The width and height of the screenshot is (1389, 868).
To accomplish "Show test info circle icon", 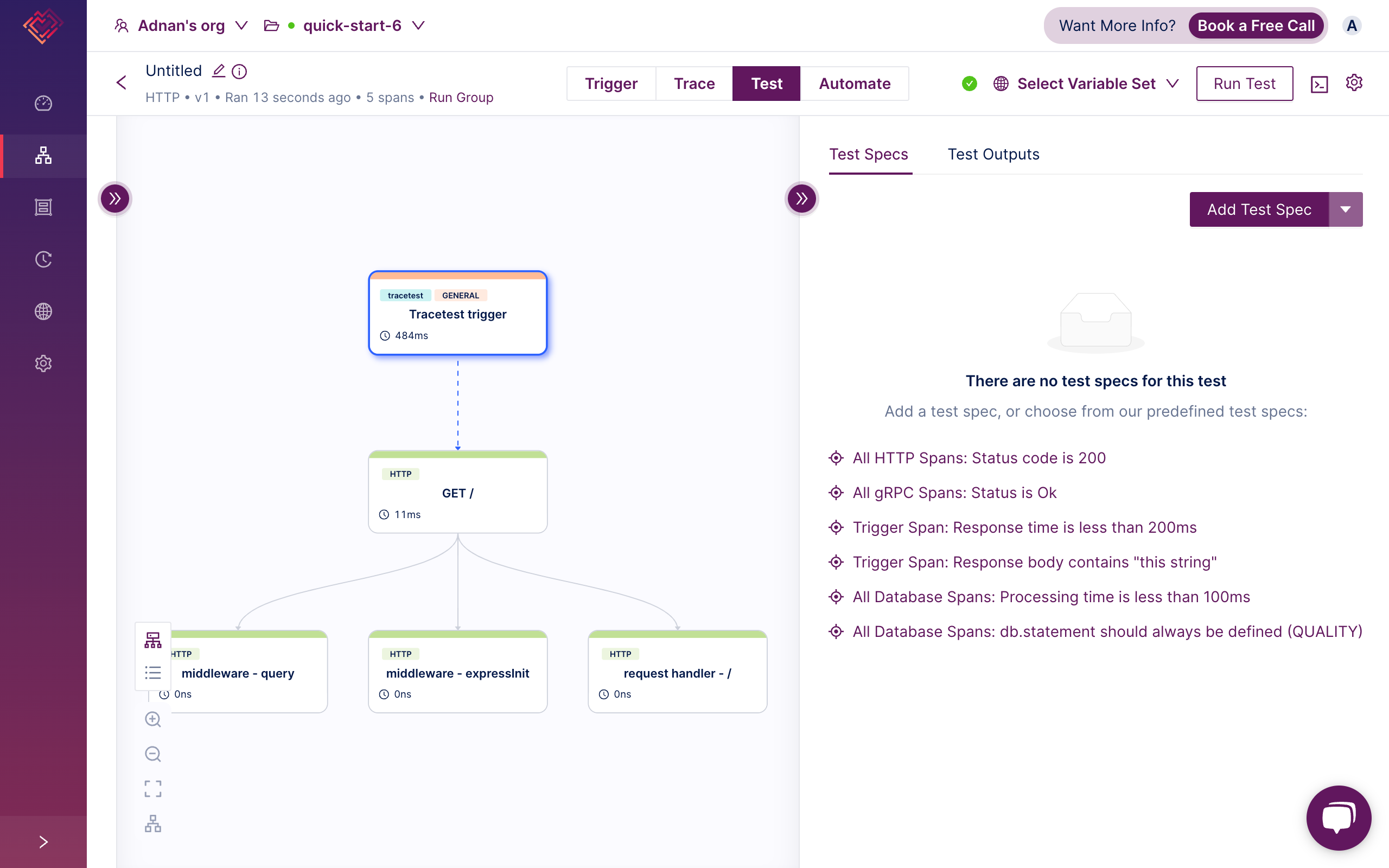I will tap(239, 71).
